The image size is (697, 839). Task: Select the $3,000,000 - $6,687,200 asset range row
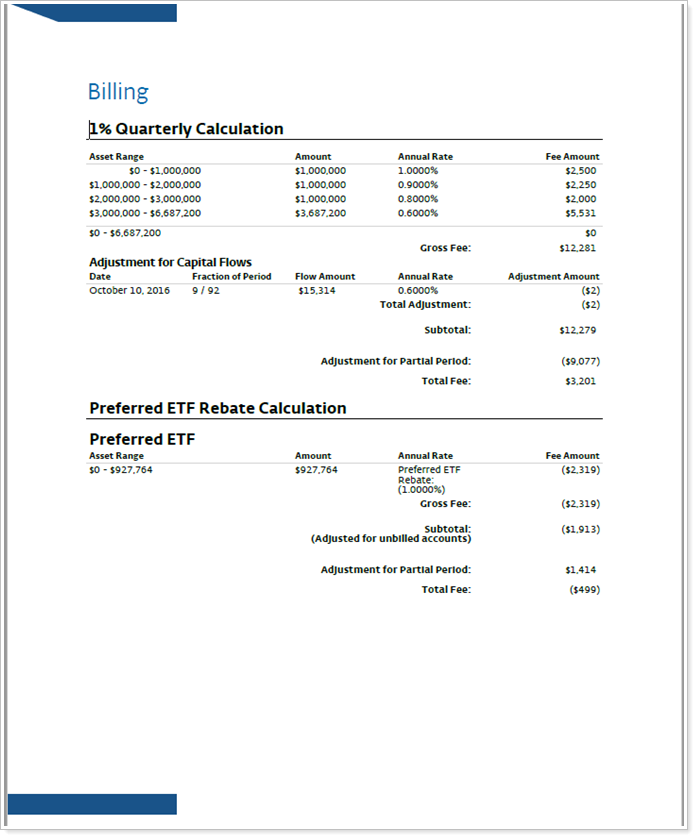(x=145, y=213)
